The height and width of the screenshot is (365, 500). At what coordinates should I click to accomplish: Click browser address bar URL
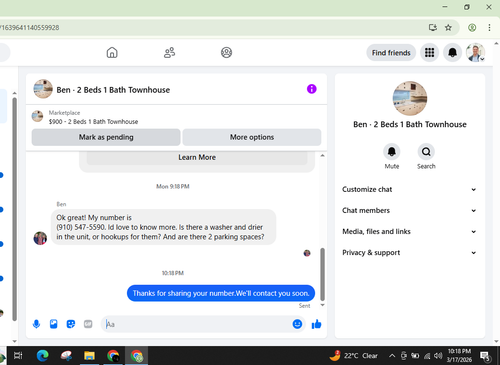pos(30,28)
